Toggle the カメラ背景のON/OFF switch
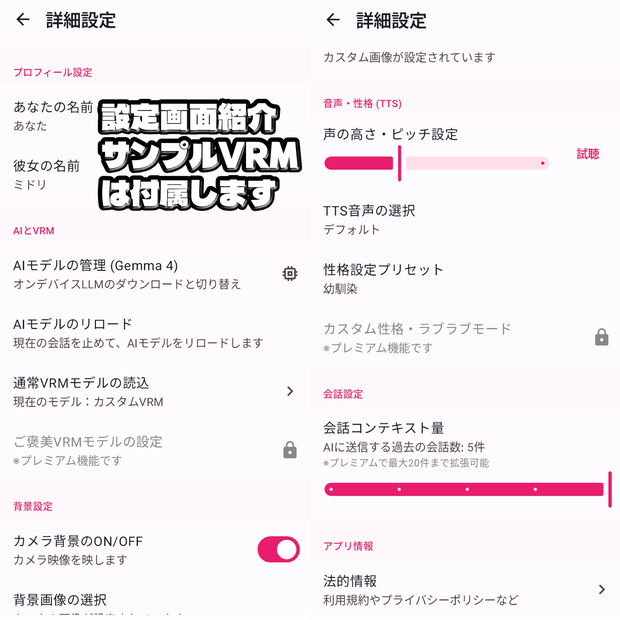Screen dimensions: 620x620 click(x=278, y=549)
